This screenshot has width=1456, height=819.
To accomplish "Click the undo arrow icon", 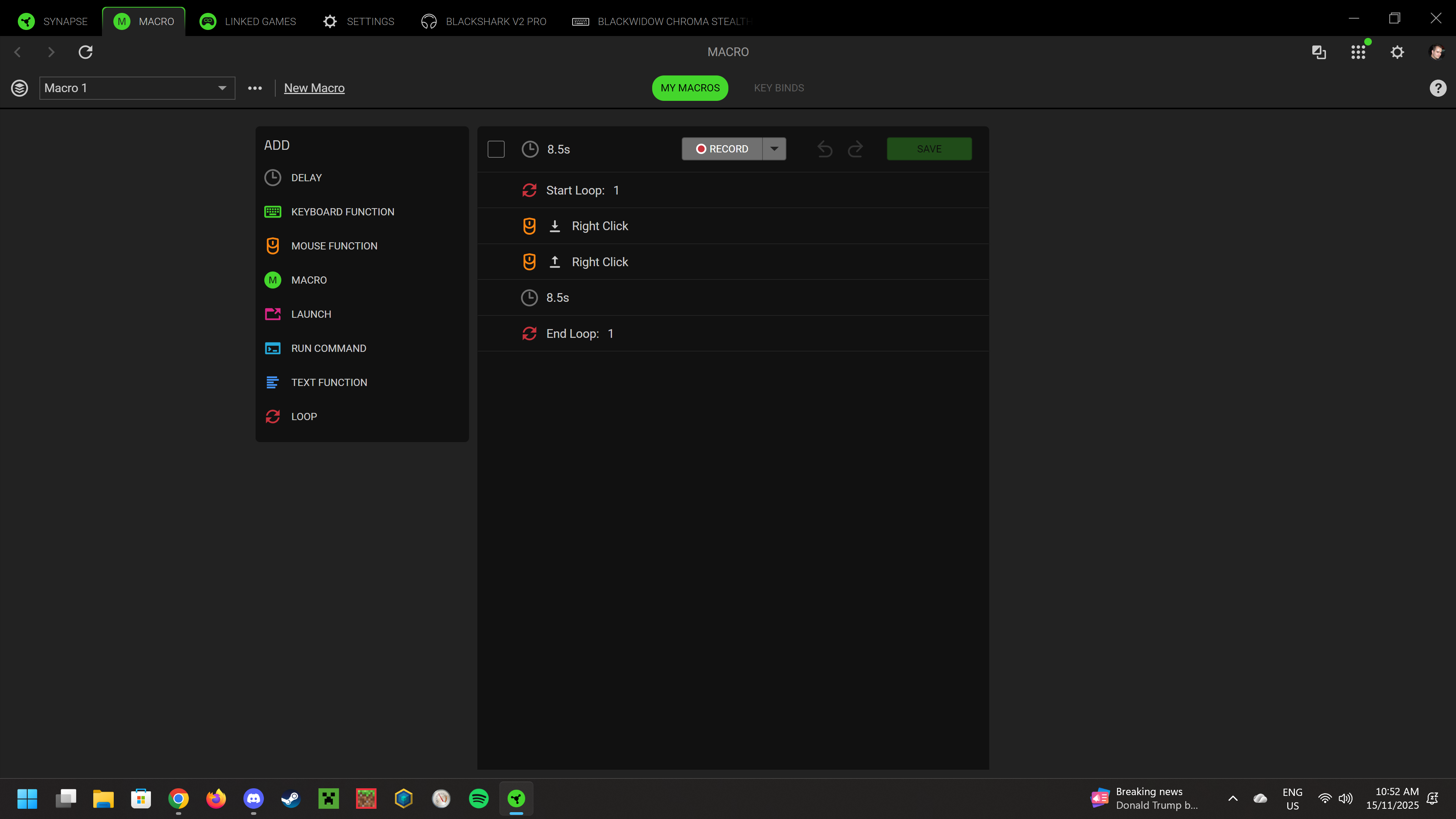I will [825, 149].
